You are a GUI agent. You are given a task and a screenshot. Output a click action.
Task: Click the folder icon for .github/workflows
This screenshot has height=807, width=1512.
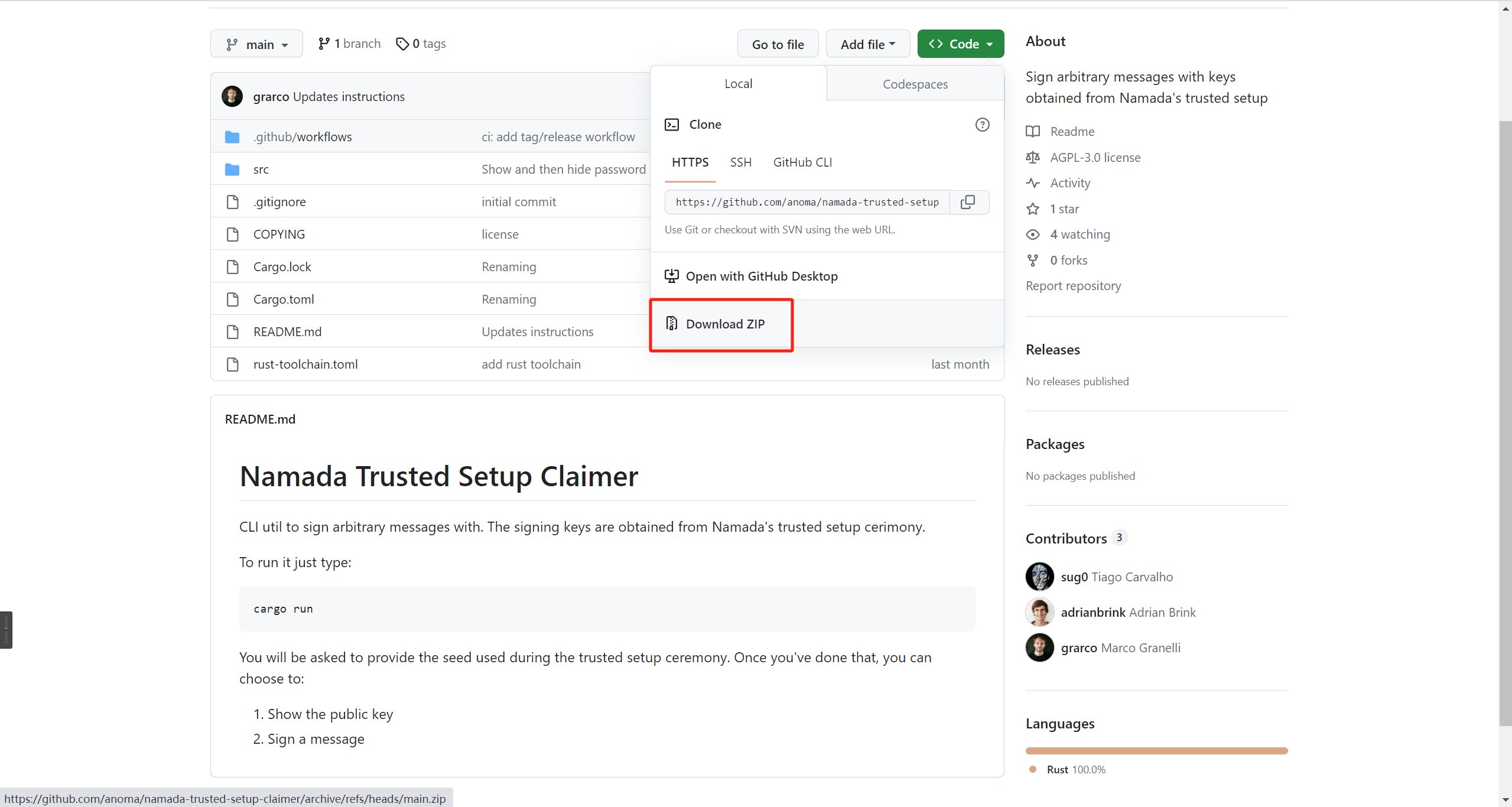(x=232, y=137)
